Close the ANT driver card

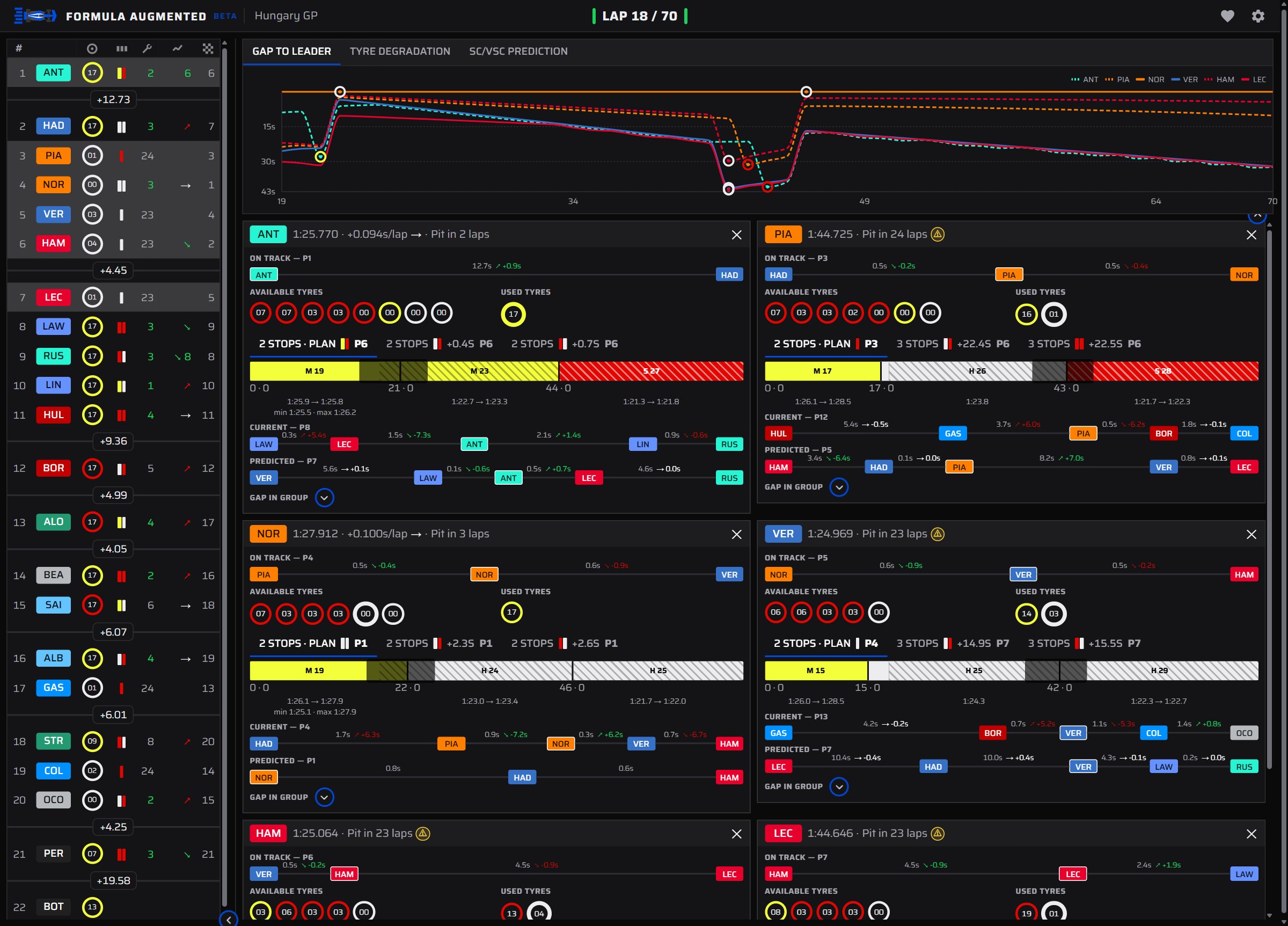click(x=736, y=235)
